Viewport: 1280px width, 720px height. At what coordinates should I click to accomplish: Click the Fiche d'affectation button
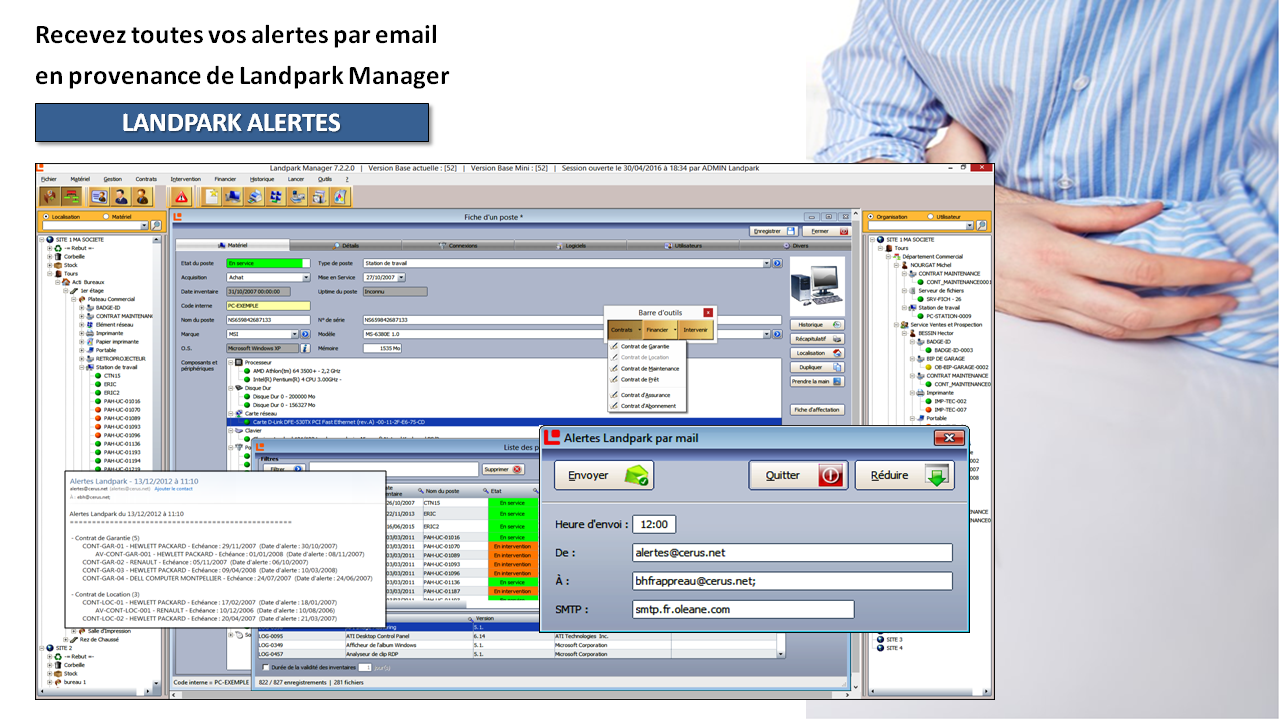[x=817, y=410]
